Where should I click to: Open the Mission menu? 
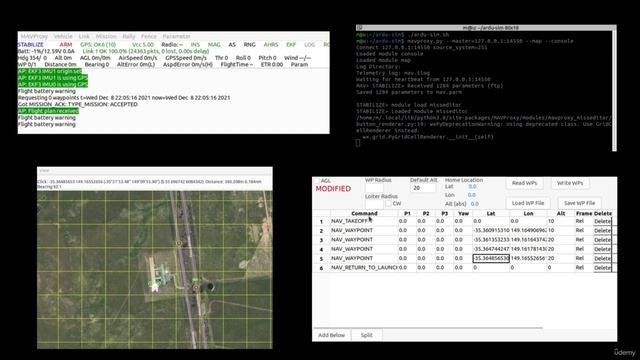(106, 36)
